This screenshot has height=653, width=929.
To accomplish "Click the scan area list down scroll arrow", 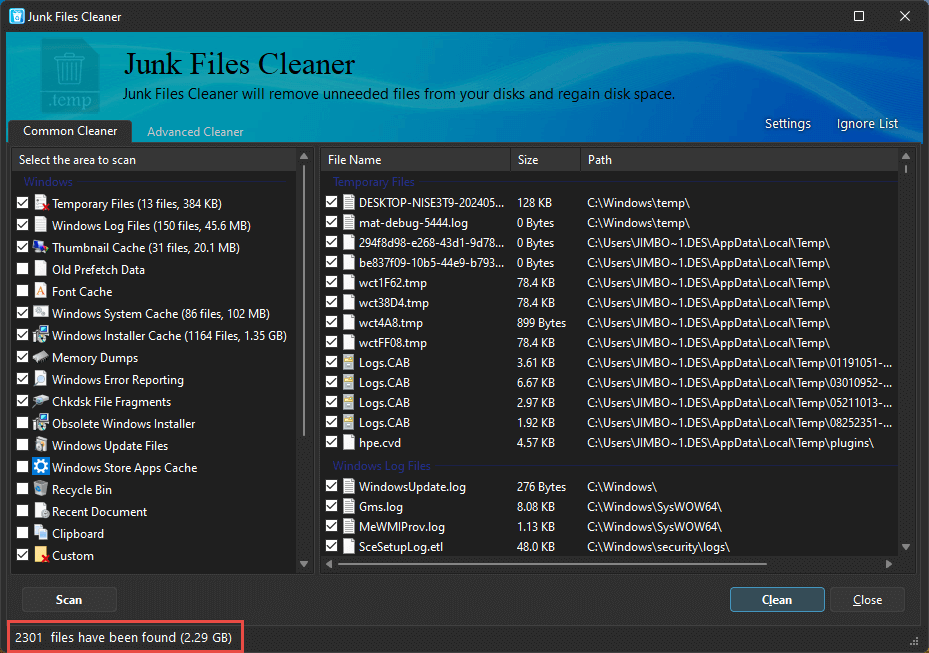I will pos(304,564).
